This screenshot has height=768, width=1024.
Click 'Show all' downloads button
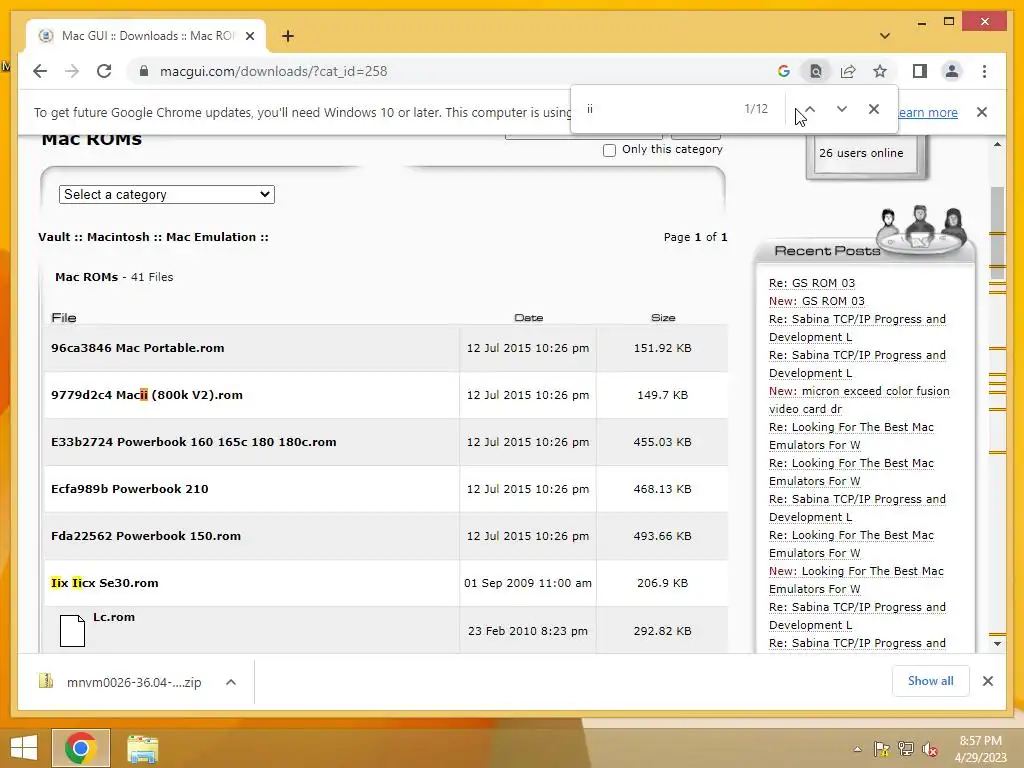(x=931, y=681)
